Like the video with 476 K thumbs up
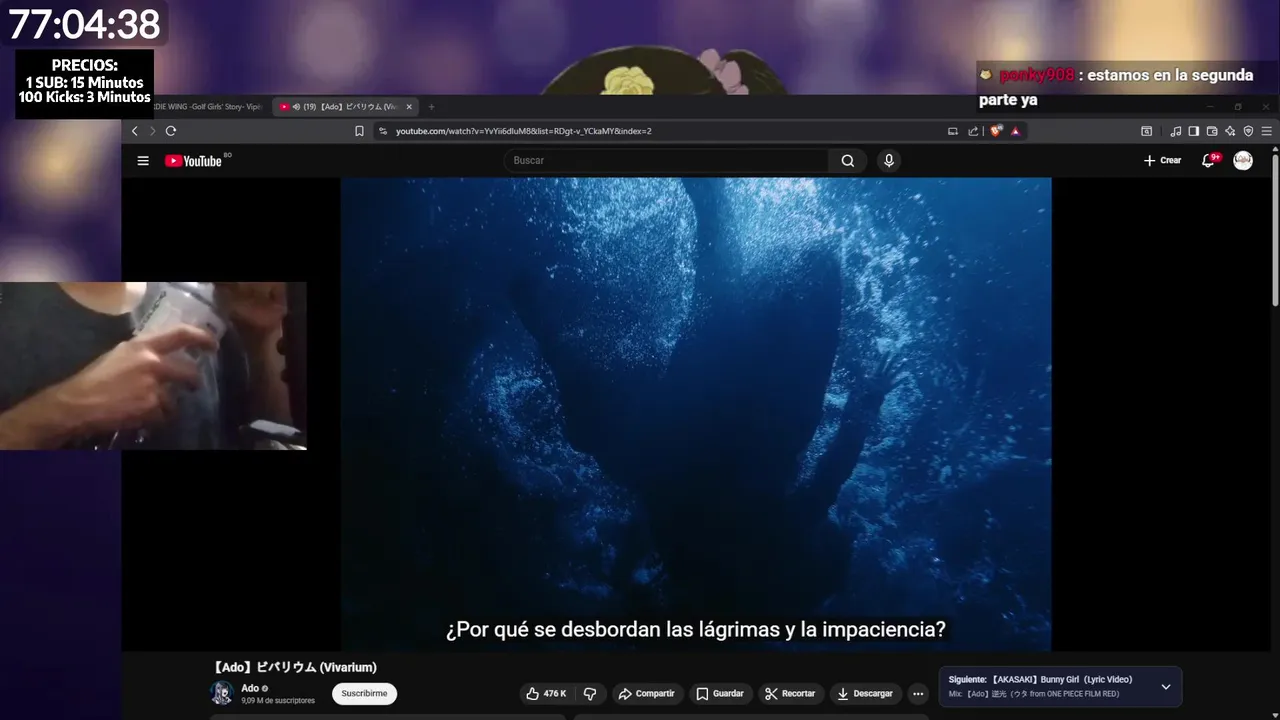The width and height of the screenshot is (1280, 720). (546, 694)
